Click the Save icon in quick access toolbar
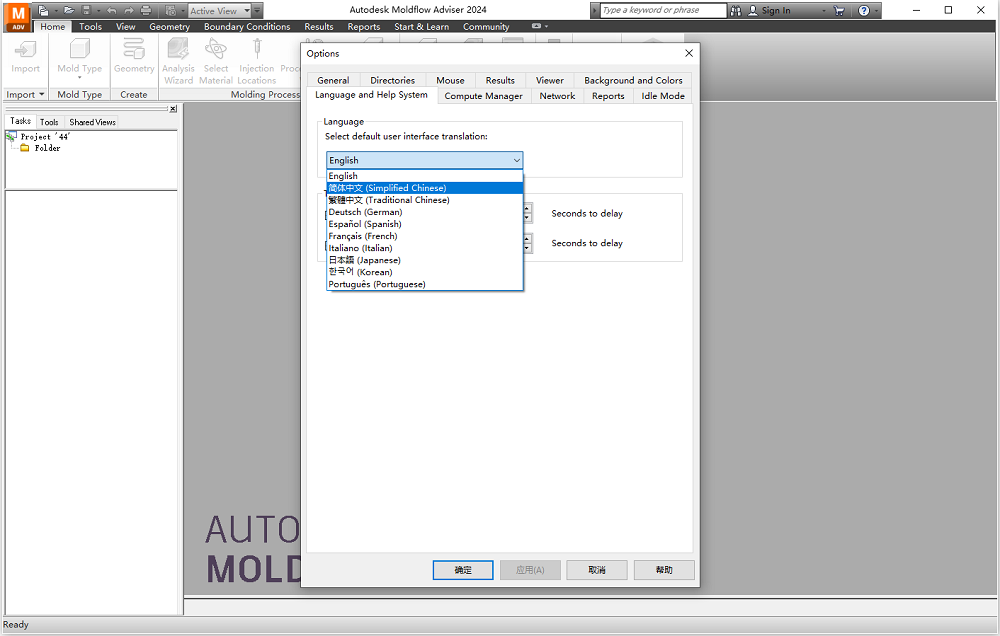Image resolution: width=1000 pixels, height=636 pixels. [87, 10]
